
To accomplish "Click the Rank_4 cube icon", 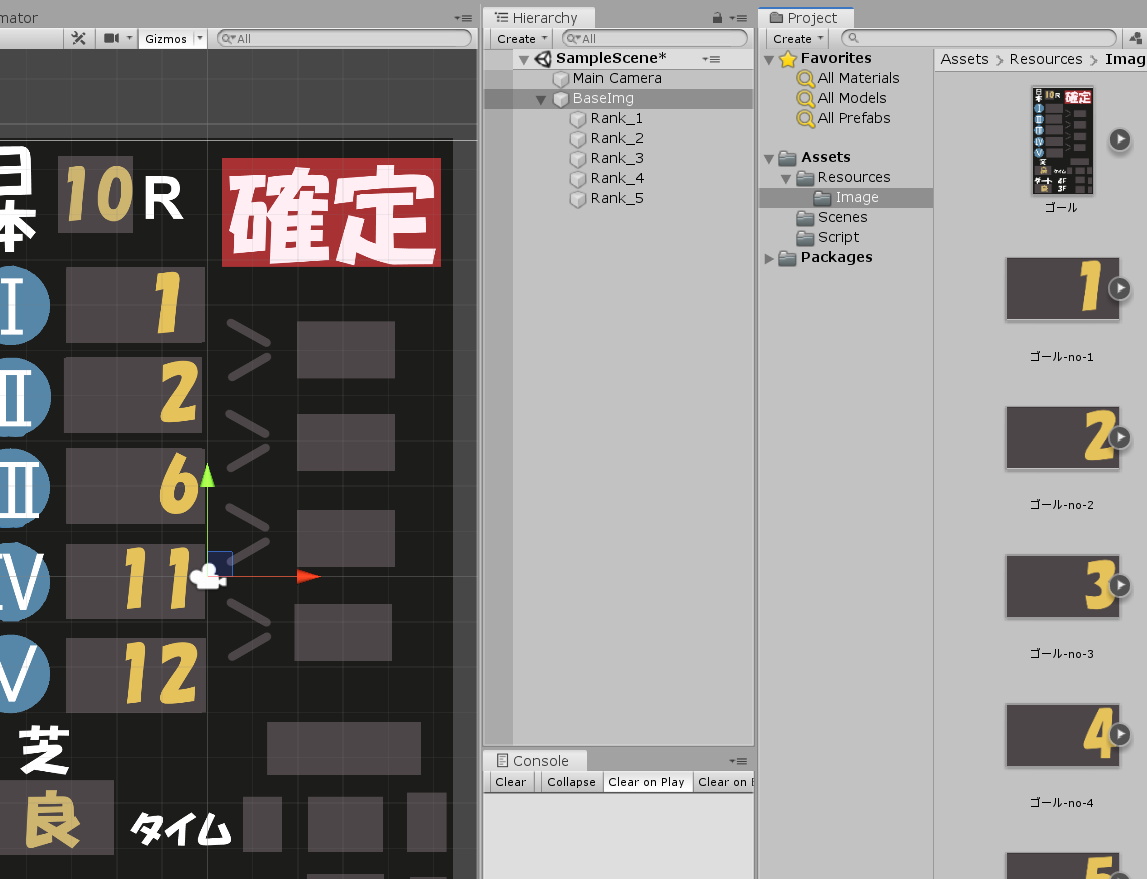I will click(578, 179).
